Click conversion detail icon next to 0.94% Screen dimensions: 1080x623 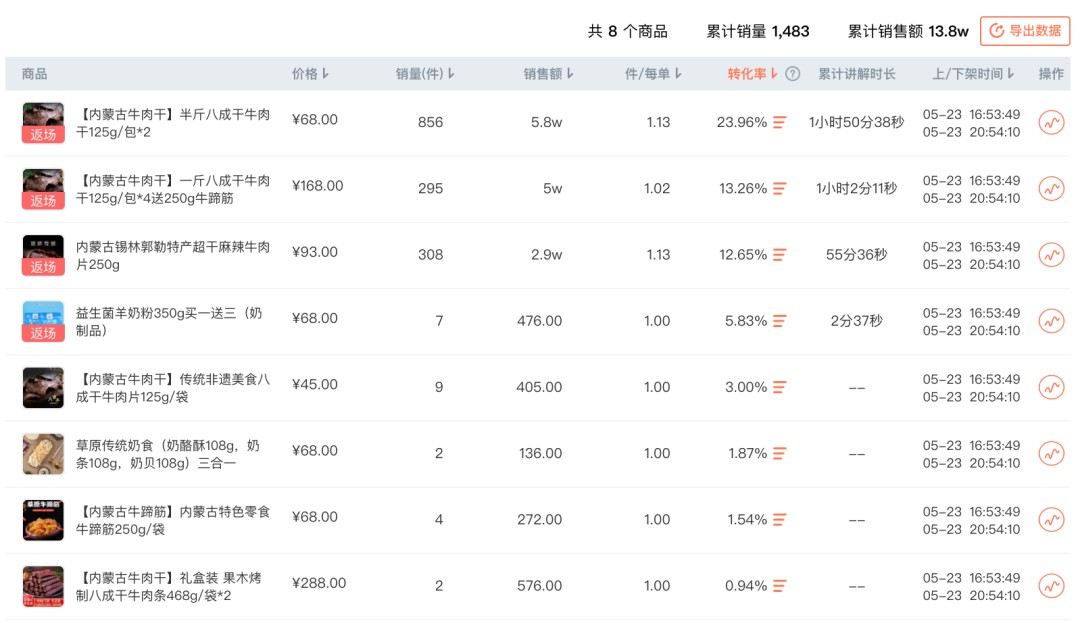779,586
